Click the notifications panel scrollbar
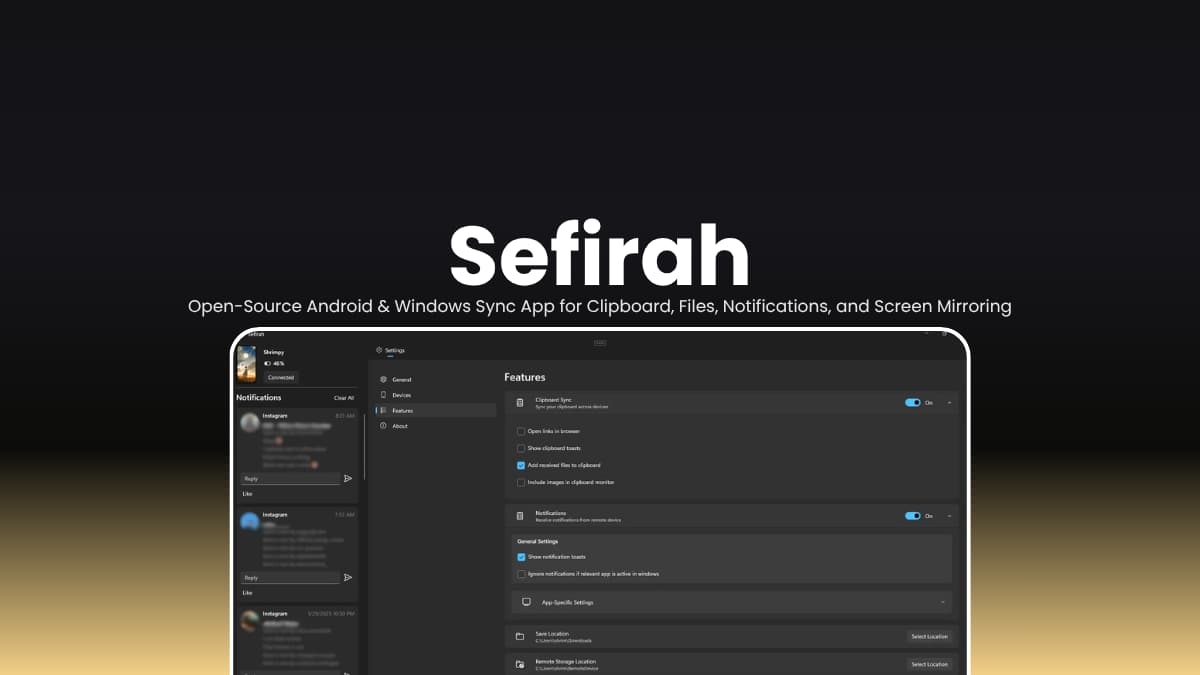Screen dimensions: 1200x675 click(364, 447)
